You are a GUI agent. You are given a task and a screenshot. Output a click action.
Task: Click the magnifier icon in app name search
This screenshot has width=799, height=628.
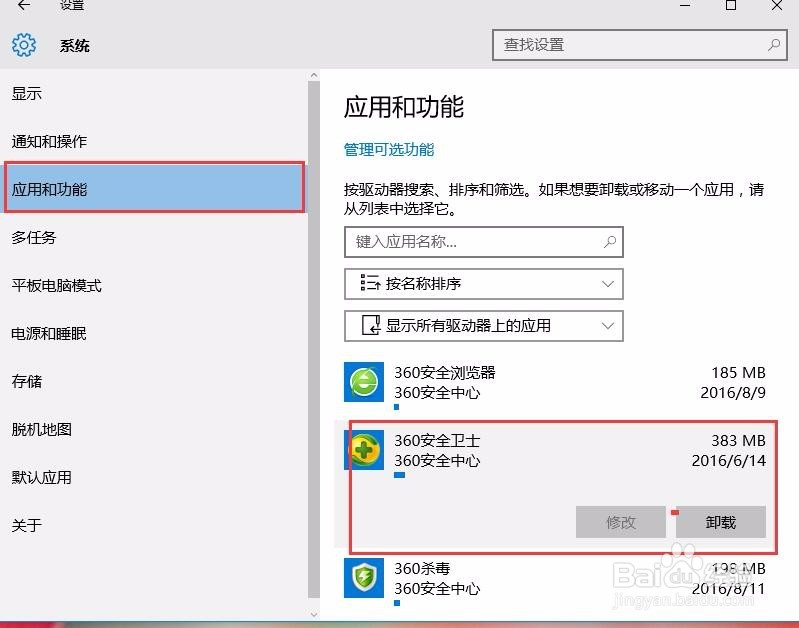point(609,242)
